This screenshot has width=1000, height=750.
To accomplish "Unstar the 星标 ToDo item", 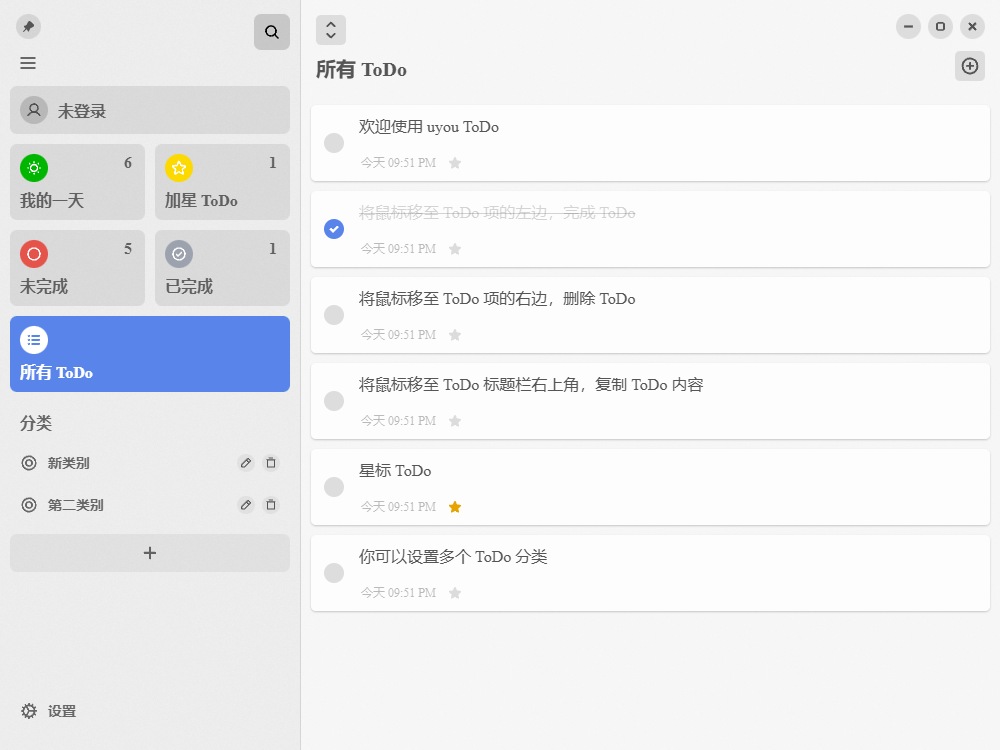I will point(455,507).
